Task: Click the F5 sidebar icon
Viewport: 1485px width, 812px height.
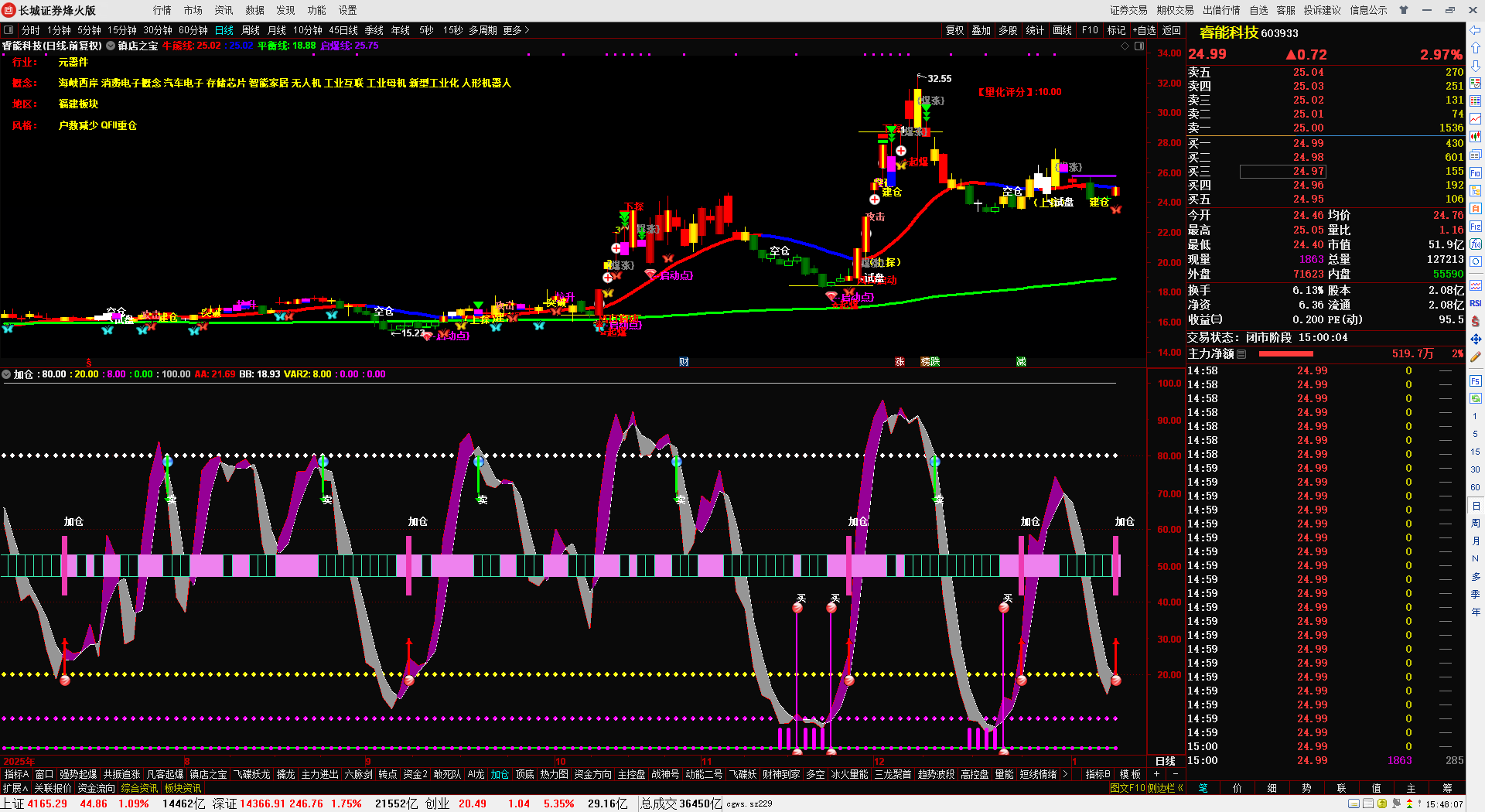Action: click(1476, 381)
